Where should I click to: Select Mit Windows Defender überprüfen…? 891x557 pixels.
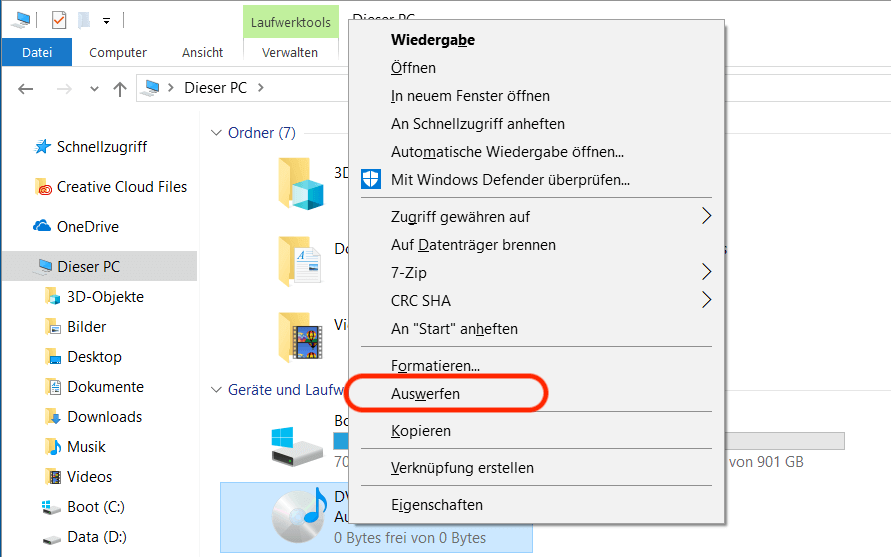tap(536, 180)
